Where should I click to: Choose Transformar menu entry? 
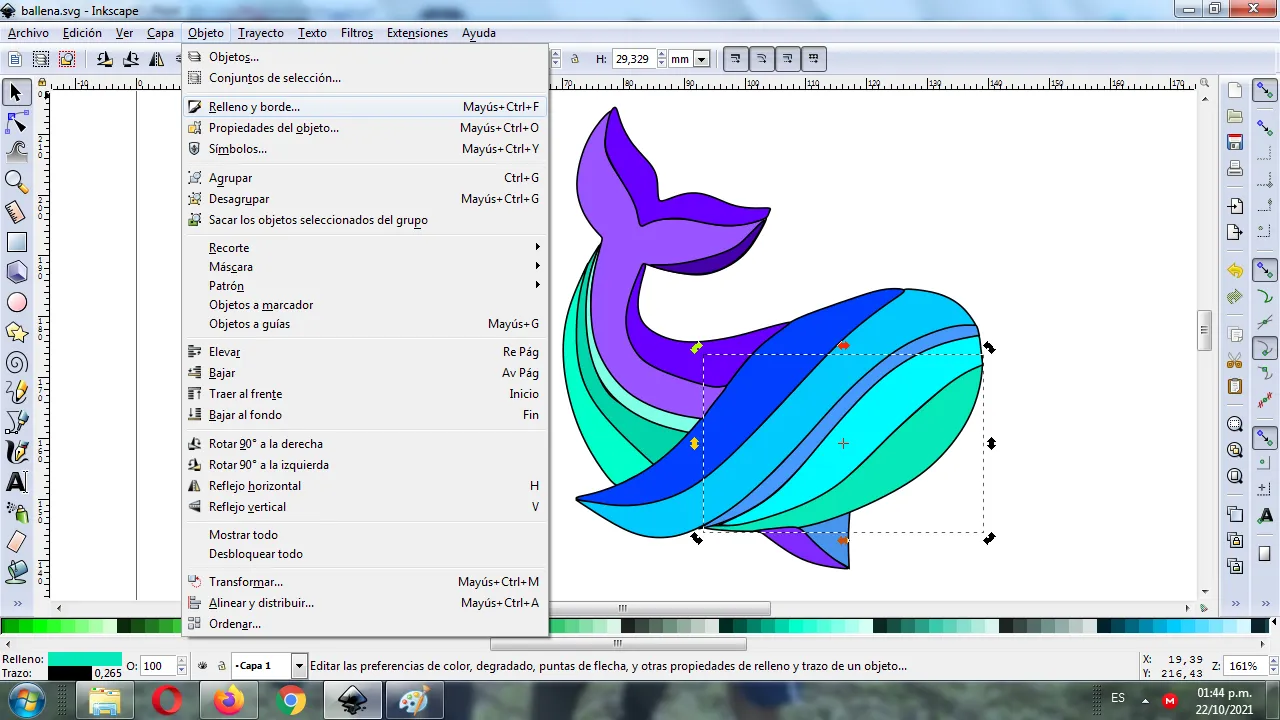365,582
